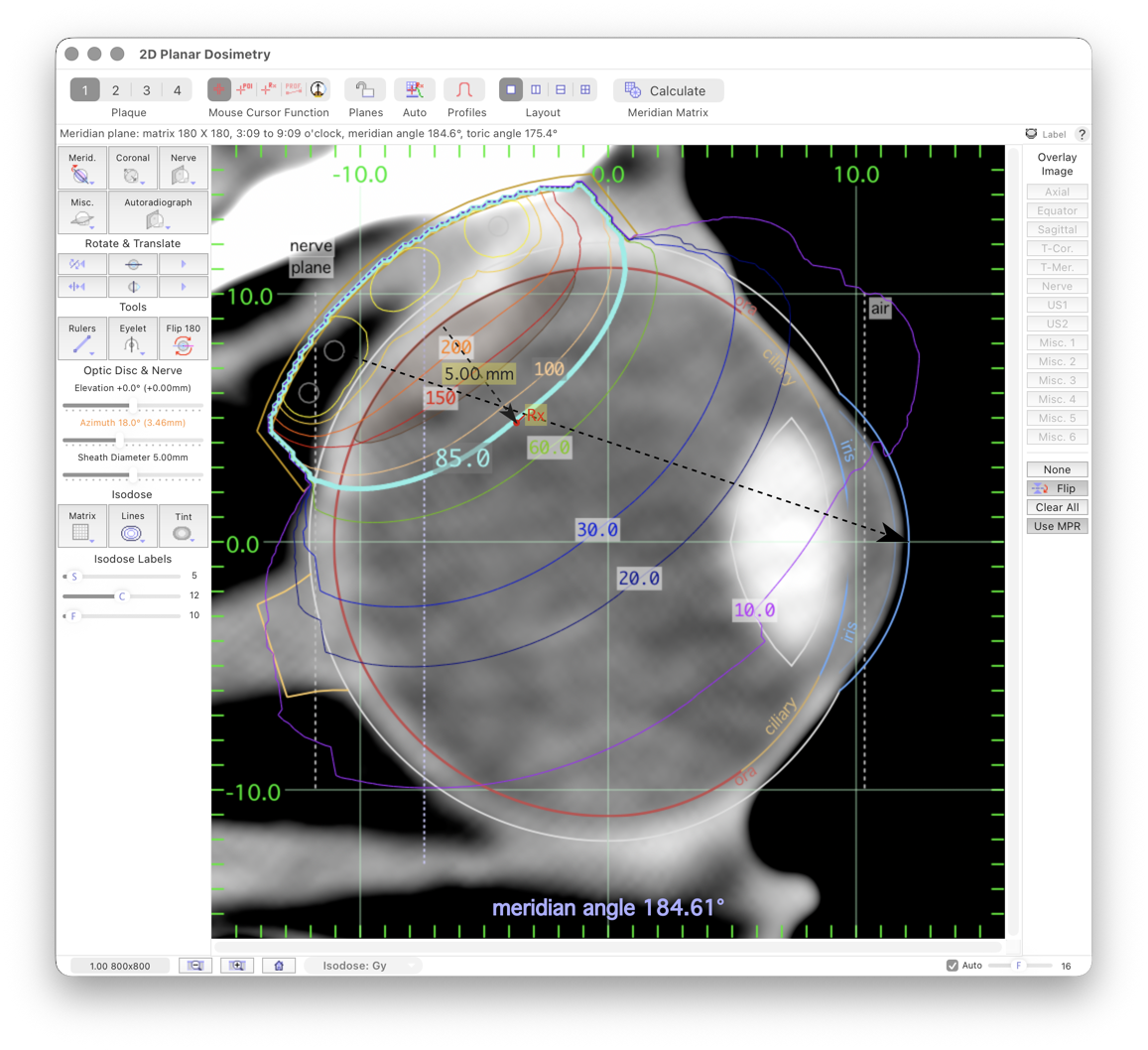Enable isodose Tint shading
This screenshot has height=1050, width=1148.
coord(183,525)
